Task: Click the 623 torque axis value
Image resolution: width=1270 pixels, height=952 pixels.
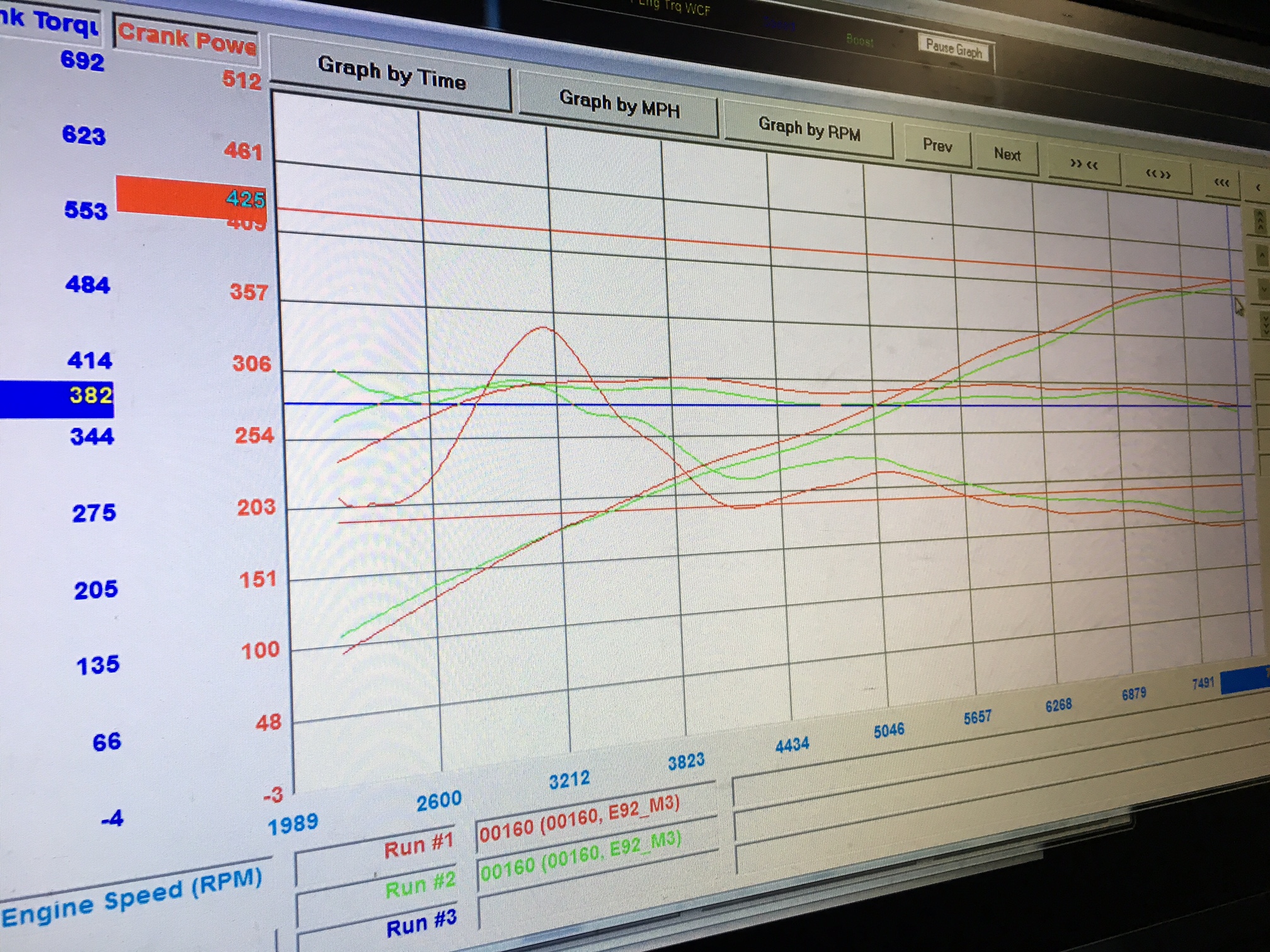Action: pyautogui.click(x=84, y=135)
